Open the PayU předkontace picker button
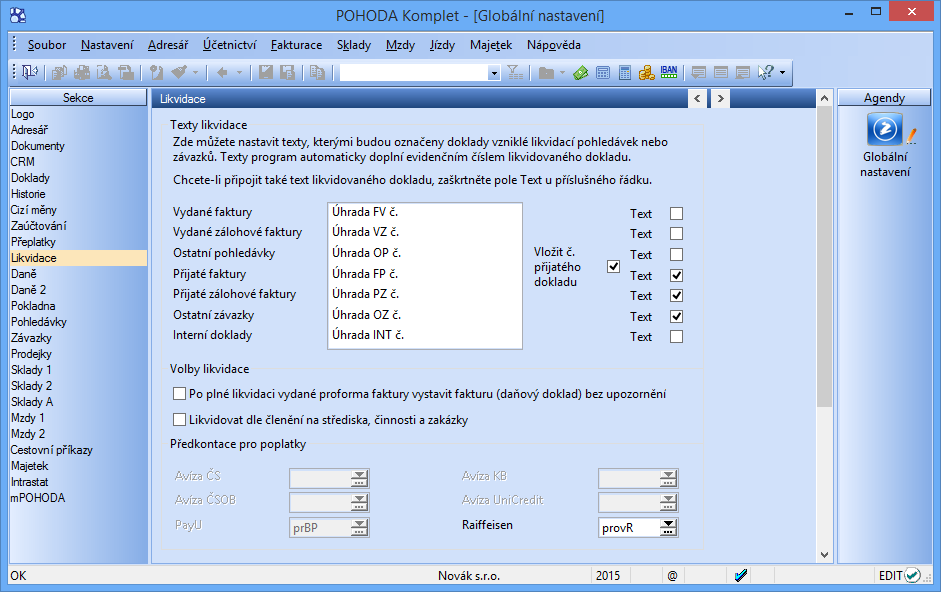Image resolution: width=941 pixels, height=592 pixels. coord(359,527)
